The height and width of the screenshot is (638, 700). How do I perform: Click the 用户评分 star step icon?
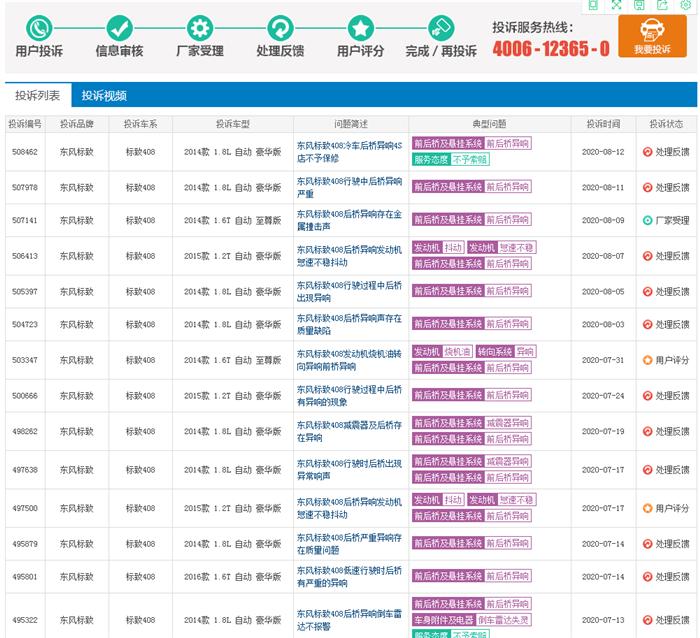[361, 28]
